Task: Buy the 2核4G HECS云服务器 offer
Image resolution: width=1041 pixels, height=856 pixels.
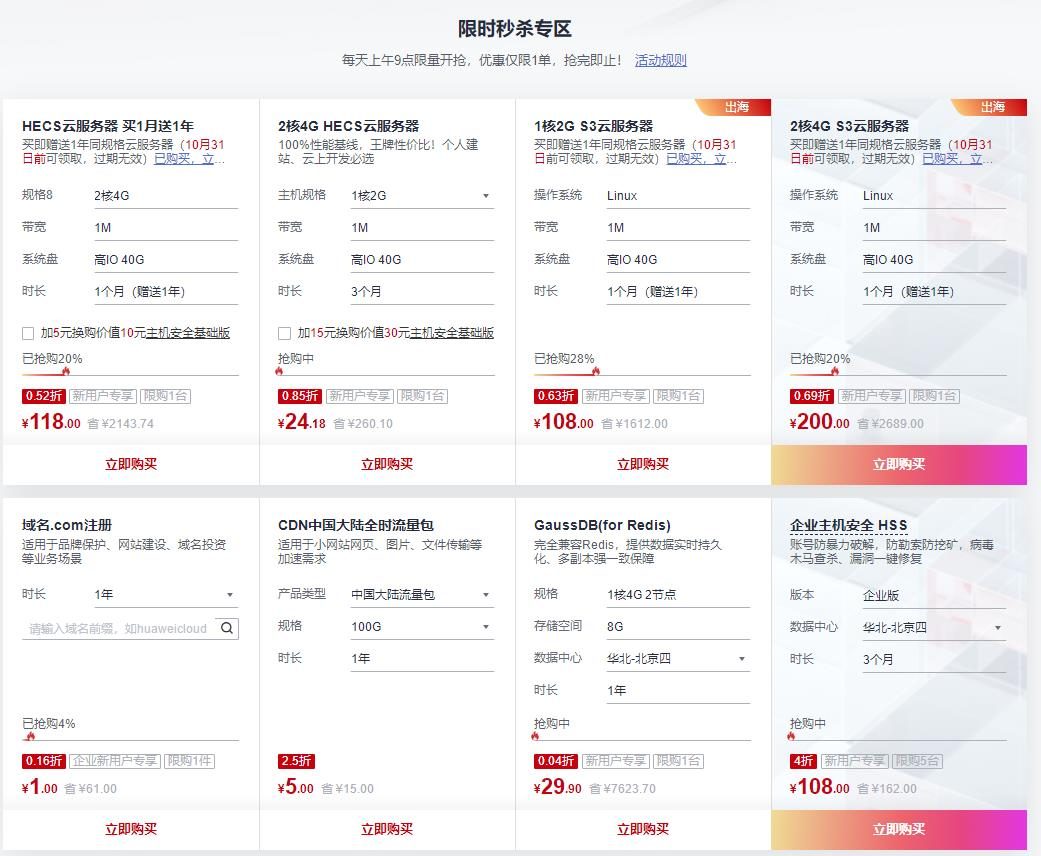Action: tap(387, 464)
